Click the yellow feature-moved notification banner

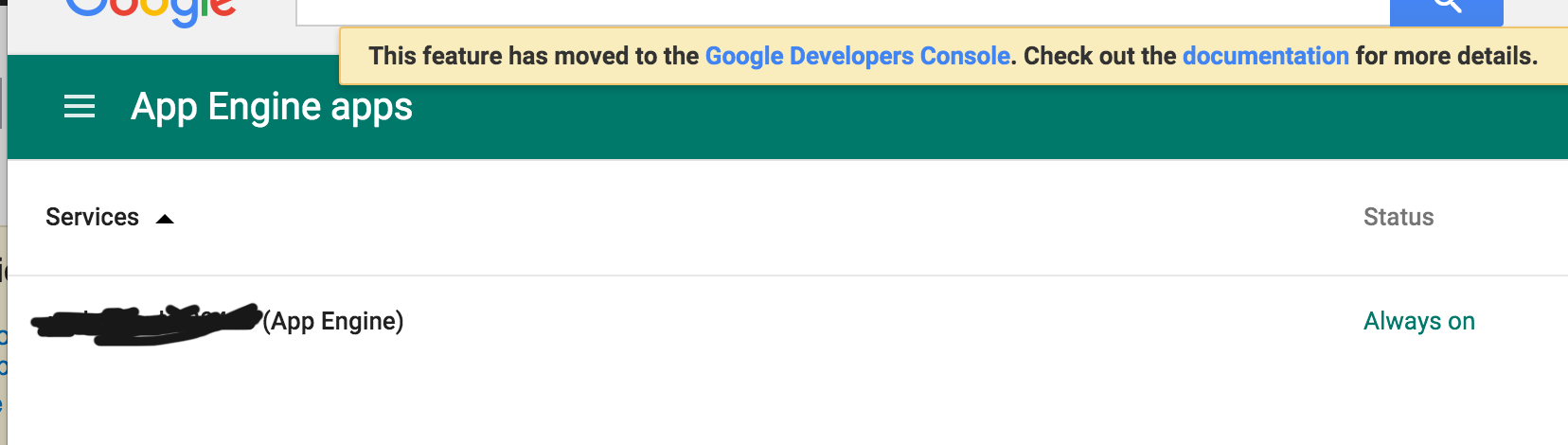[953, 56]
